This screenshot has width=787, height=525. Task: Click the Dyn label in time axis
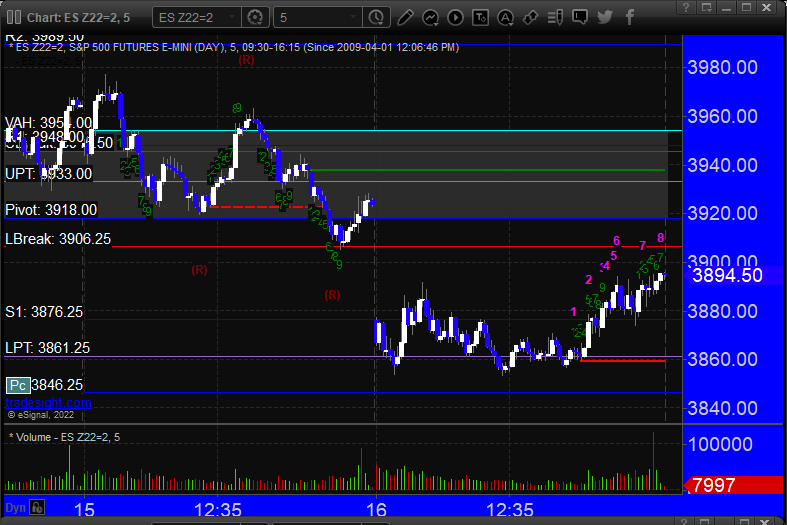coord(15,507)
